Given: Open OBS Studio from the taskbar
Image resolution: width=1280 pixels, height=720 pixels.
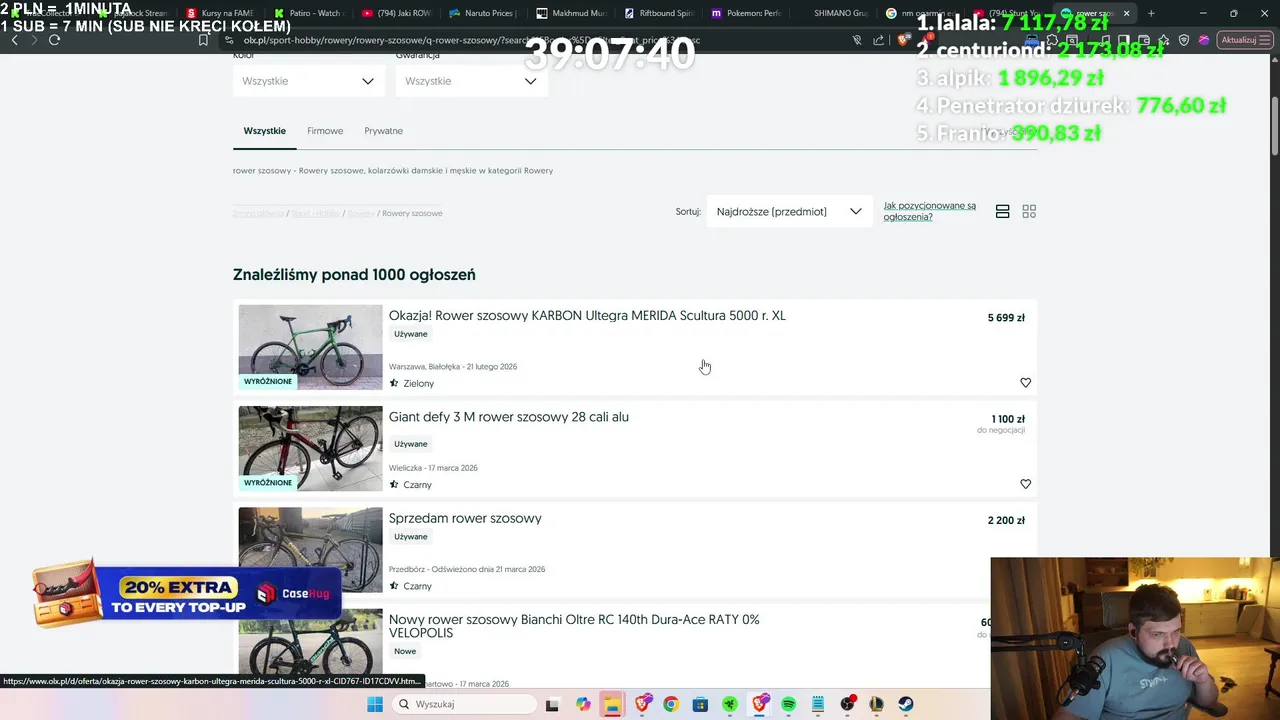Looking at the screenshot, I should point(848,704).
